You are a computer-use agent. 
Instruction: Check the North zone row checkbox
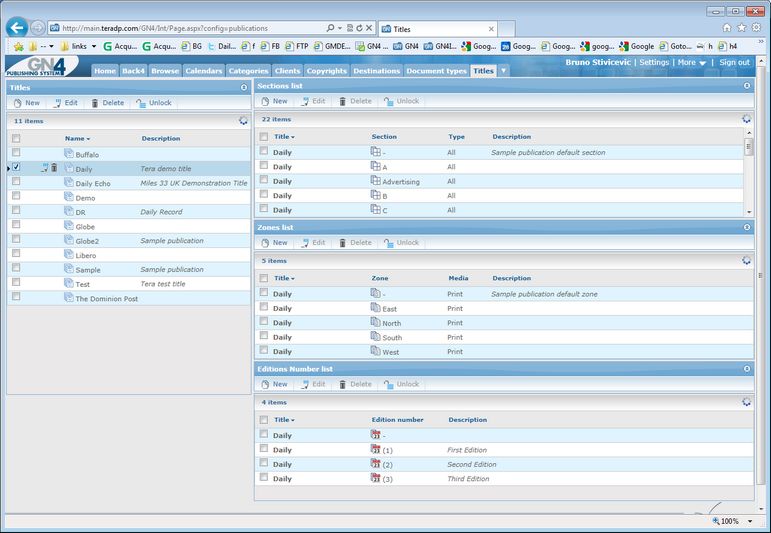264,321
